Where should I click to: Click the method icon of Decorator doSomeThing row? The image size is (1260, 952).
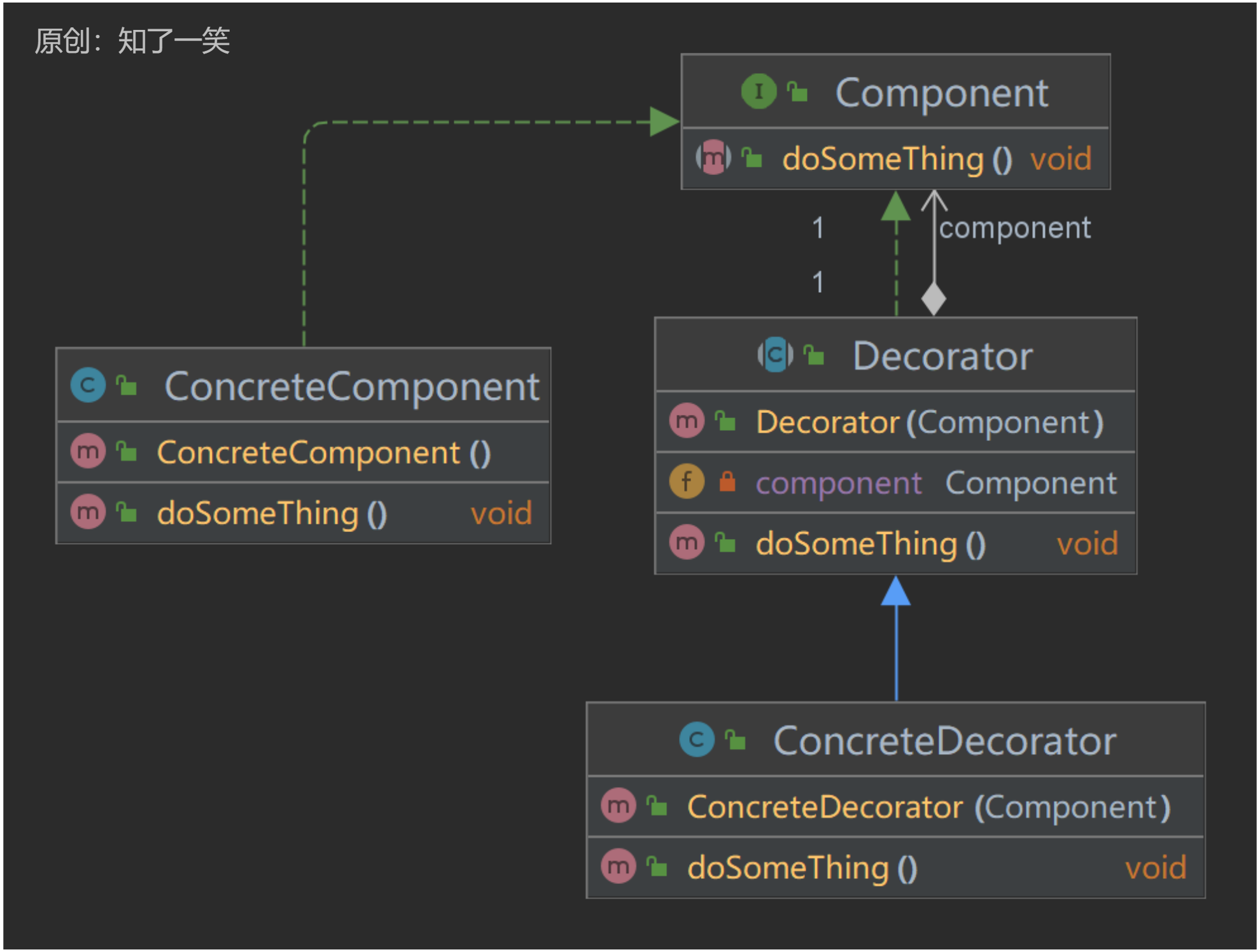pos(687,542)
